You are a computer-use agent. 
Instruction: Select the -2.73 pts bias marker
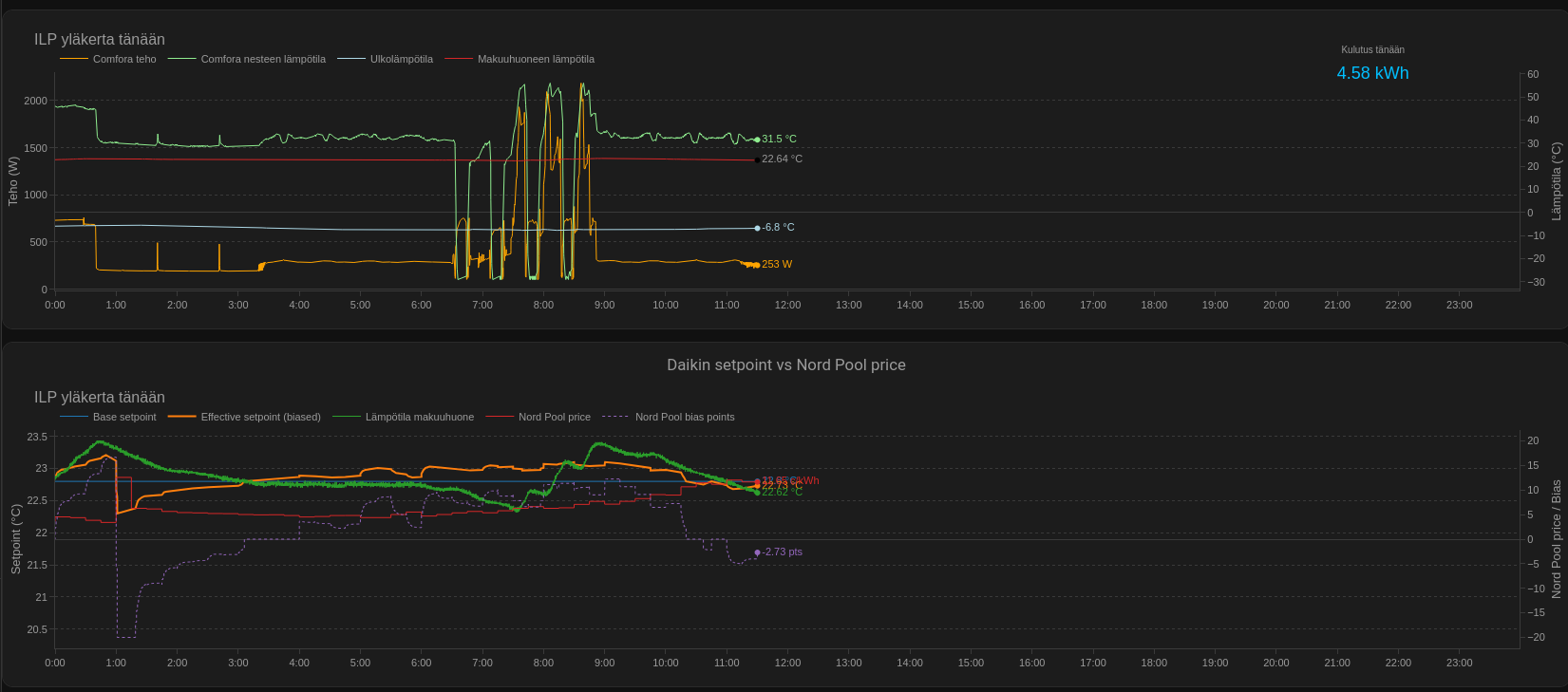tap(757, 552)
